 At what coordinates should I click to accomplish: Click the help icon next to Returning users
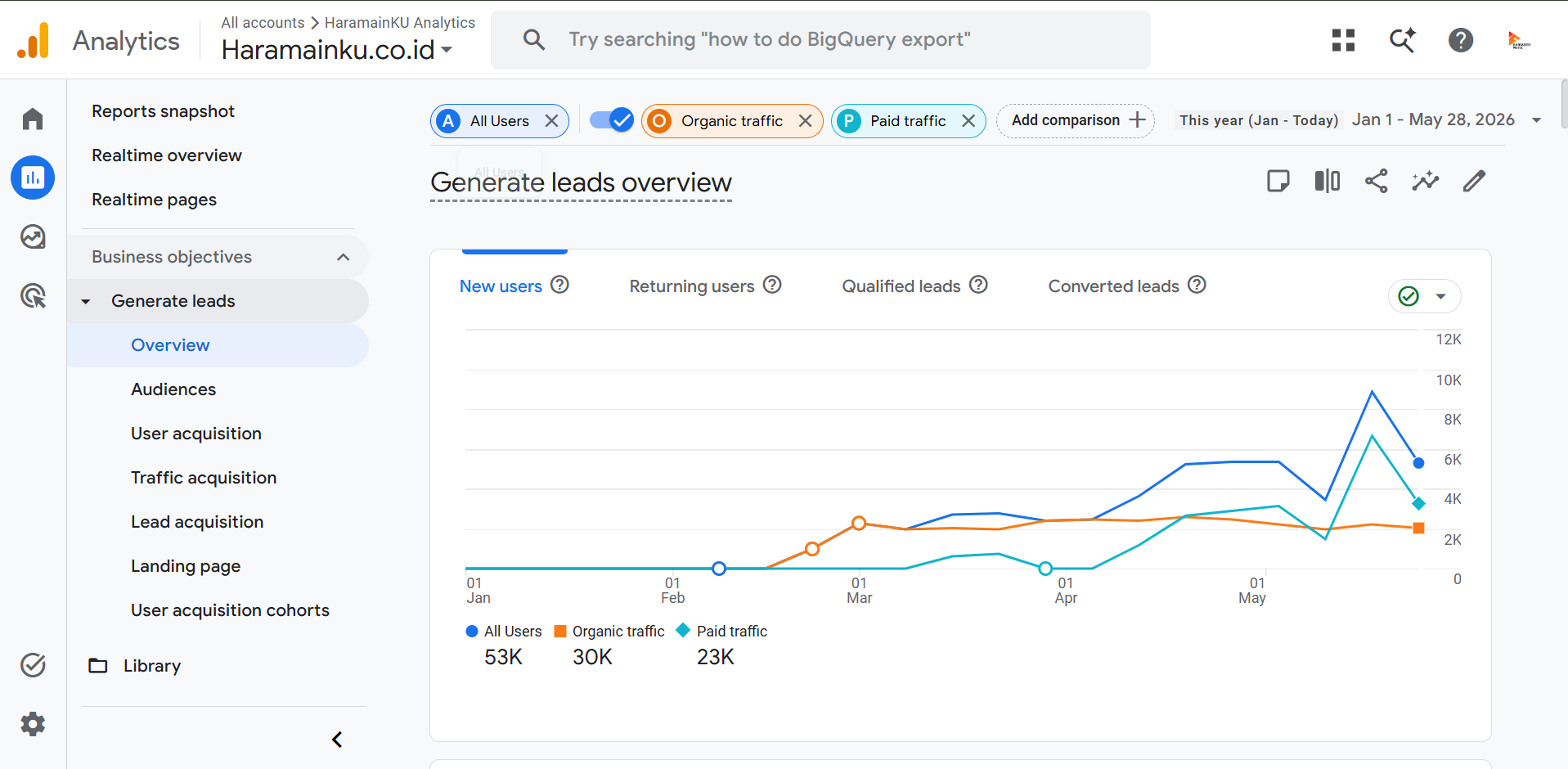pyautogui.click(x=772, y=285)
